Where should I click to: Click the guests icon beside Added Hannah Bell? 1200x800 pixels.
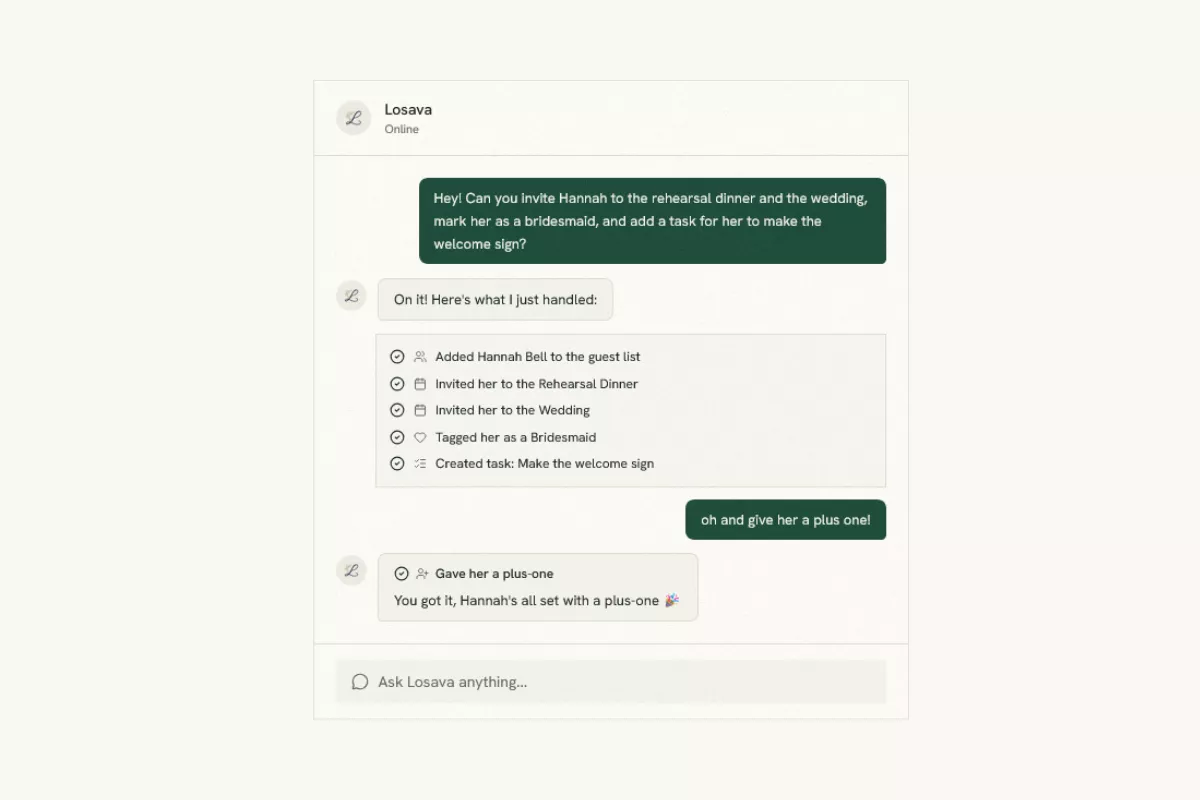420,357
